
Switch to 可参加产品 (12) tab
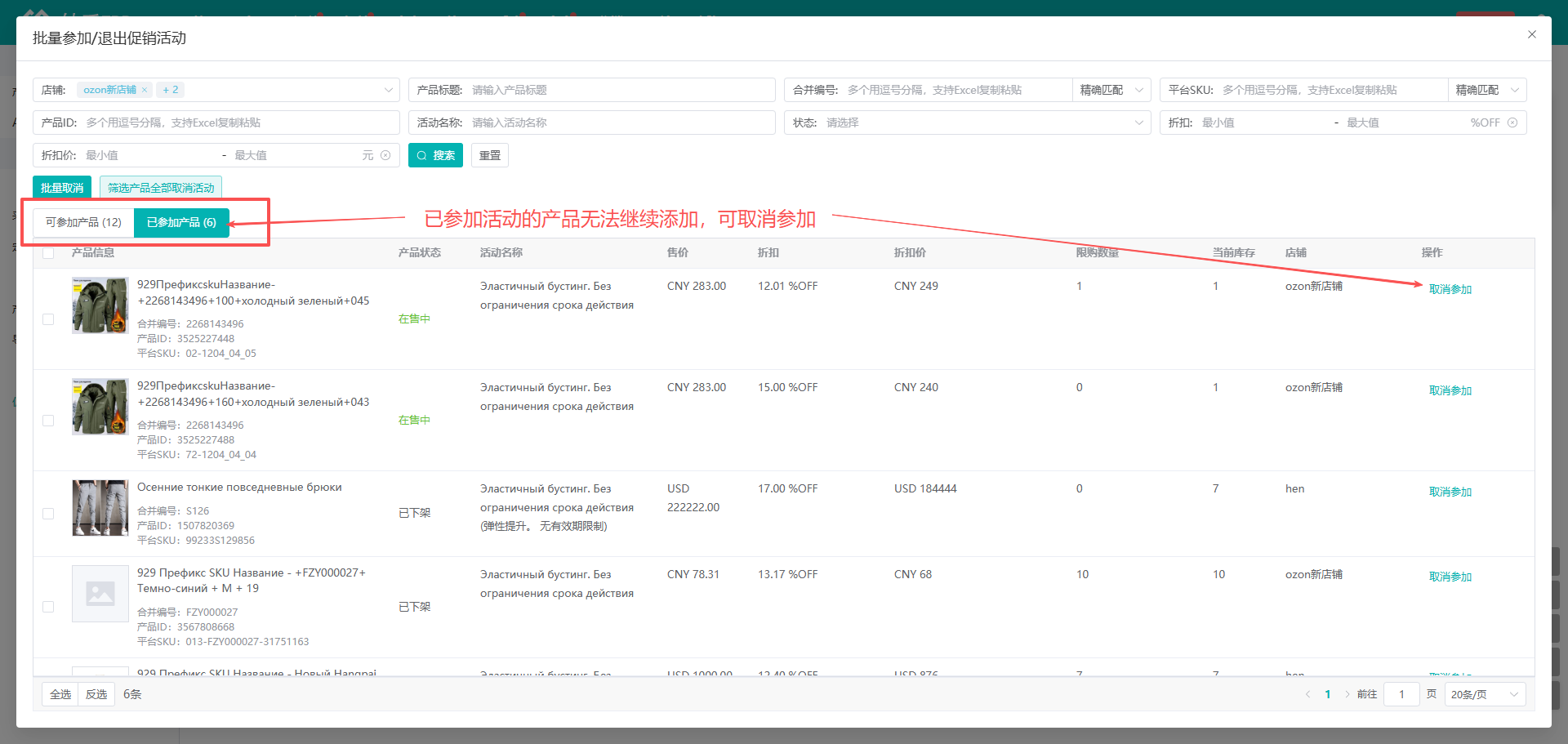tap(83, 222)
